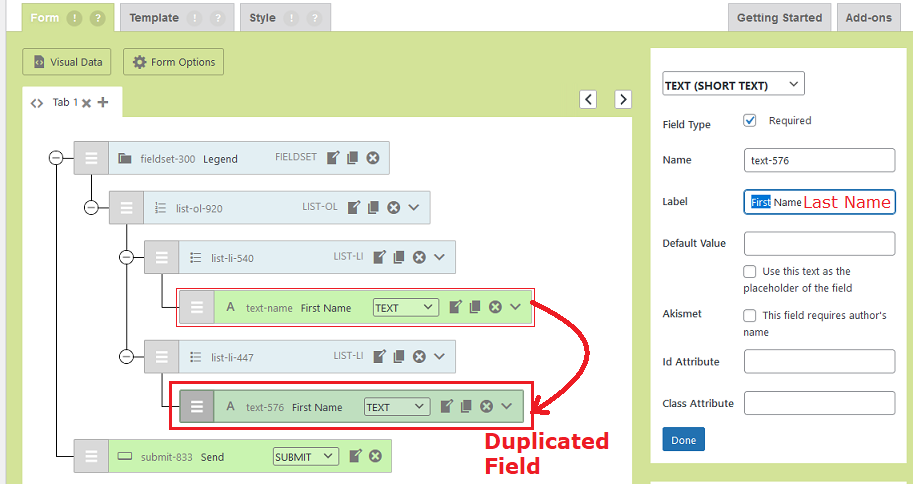Add a new tab with plus icon
This screenshot has width=913, height=484.
(x=103, y=102)
